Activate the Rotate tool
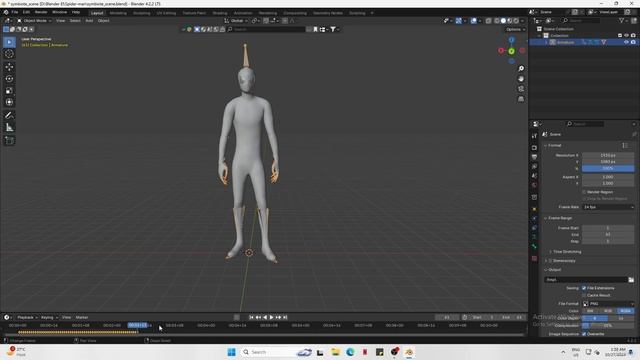The width and height of the screenshot is (640, 360). tap(9, 79)
